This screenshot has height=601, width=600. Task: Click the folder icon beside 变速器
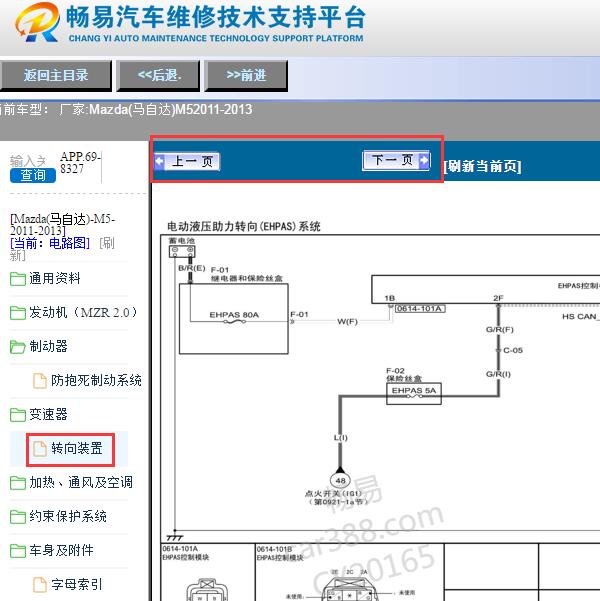click(18, 415)
